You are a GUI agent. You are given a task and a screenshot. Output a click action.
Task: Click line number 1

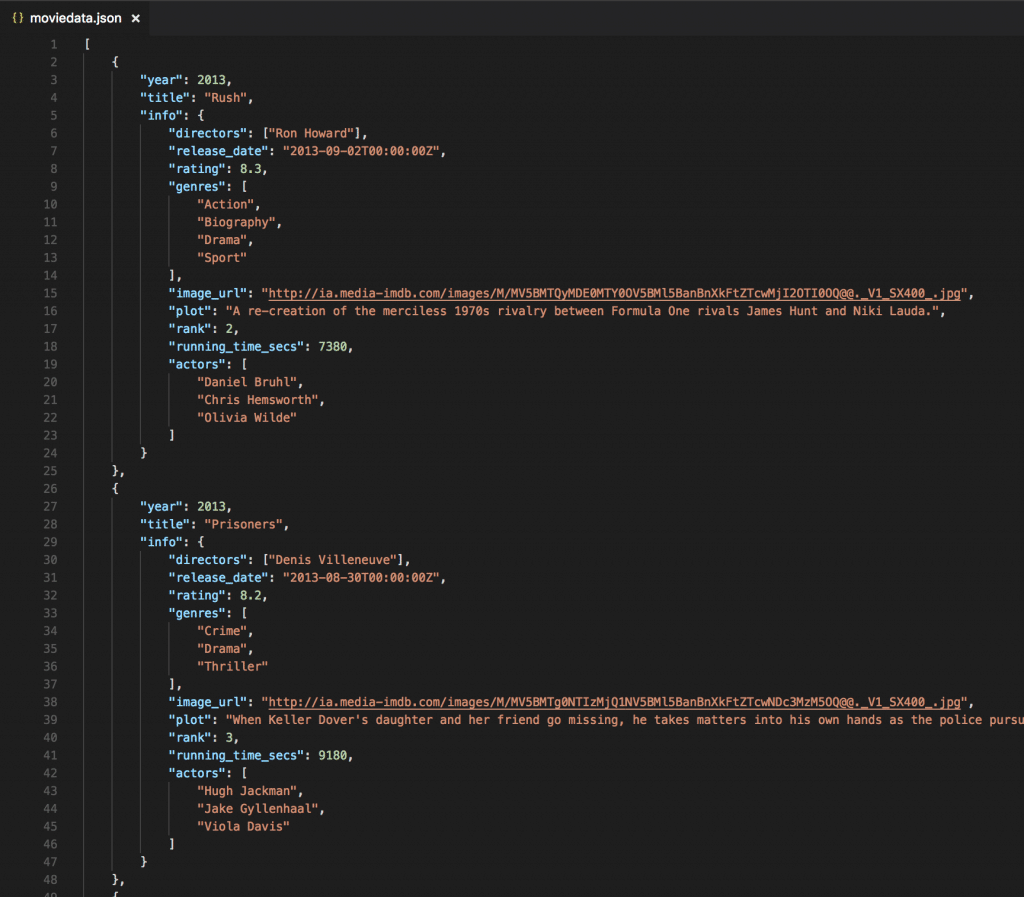[x=54, y=44]
